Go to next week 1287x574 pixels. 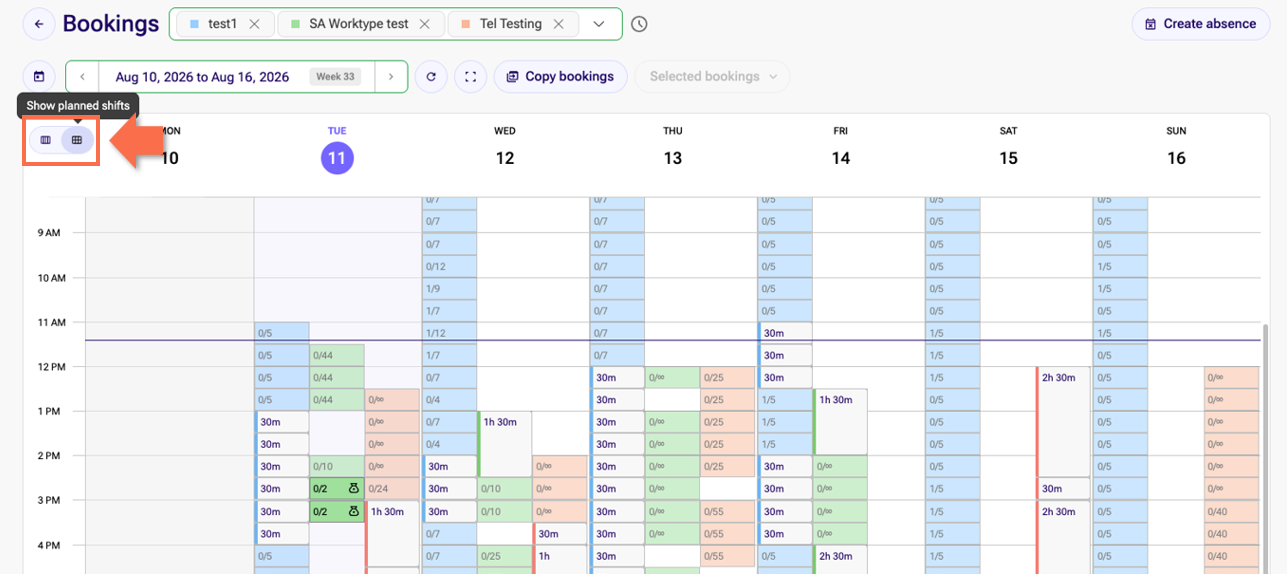391,76
